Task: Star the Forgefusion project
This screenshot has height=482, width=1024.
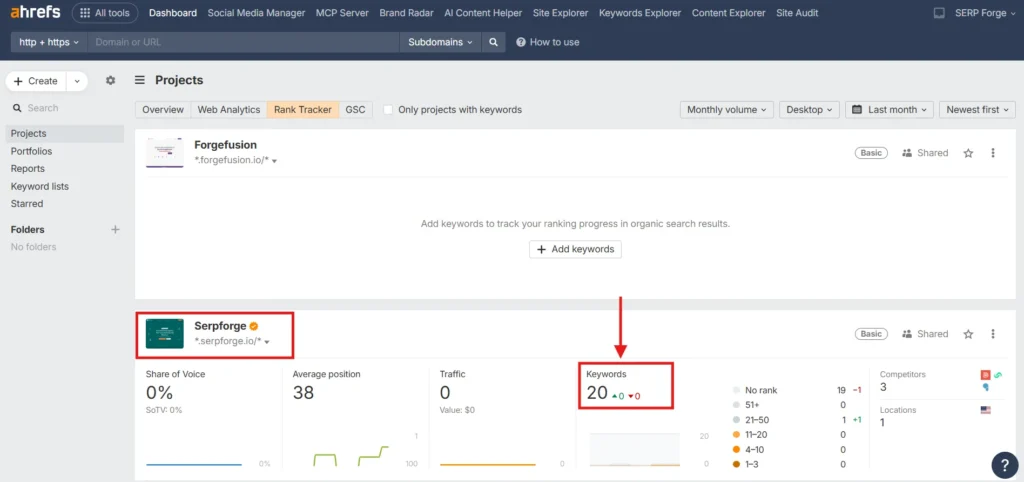Action: pyautogui.click(x=968, y=153)
